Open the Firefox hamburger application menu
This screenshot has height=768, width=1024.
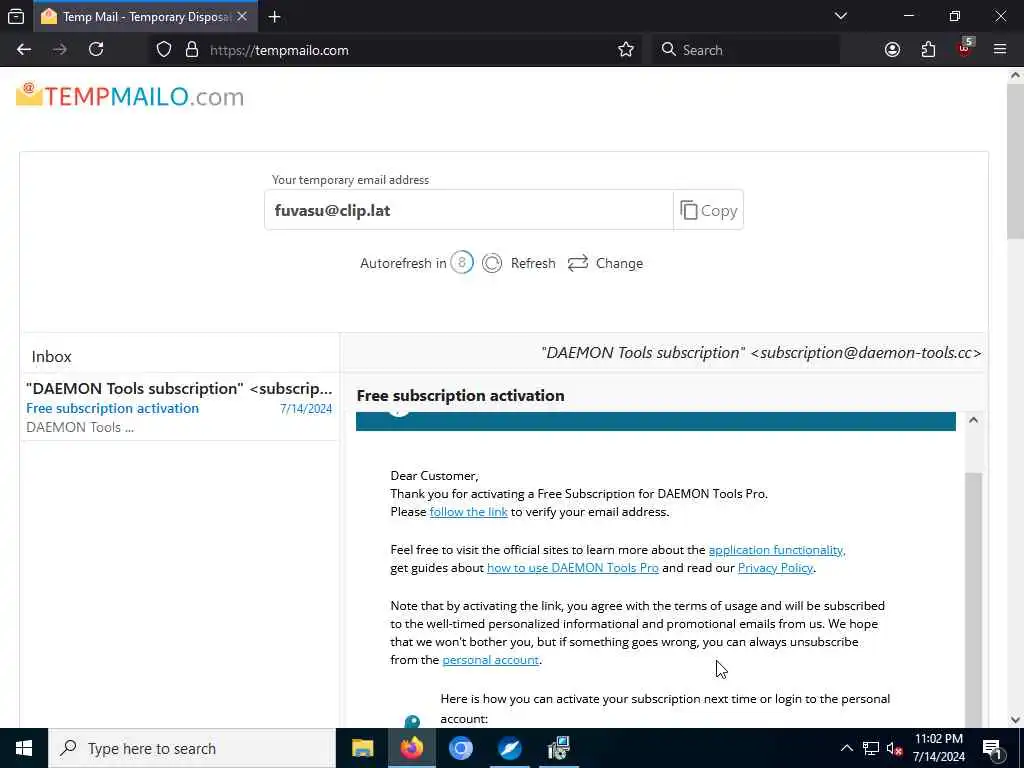[x=1000, y=50]
